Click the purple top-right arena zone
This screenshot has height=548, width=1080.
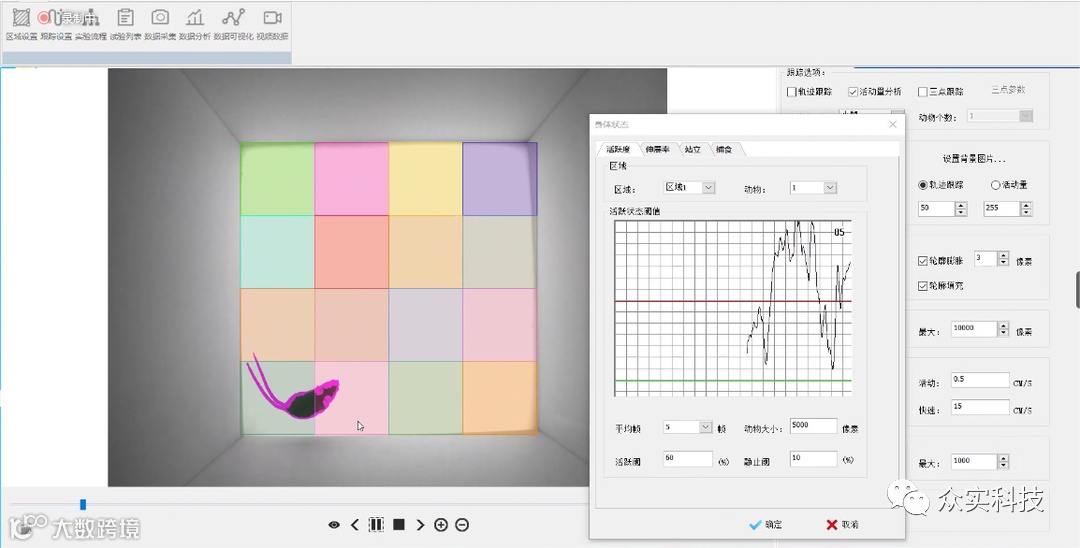[x=499, y=179]
